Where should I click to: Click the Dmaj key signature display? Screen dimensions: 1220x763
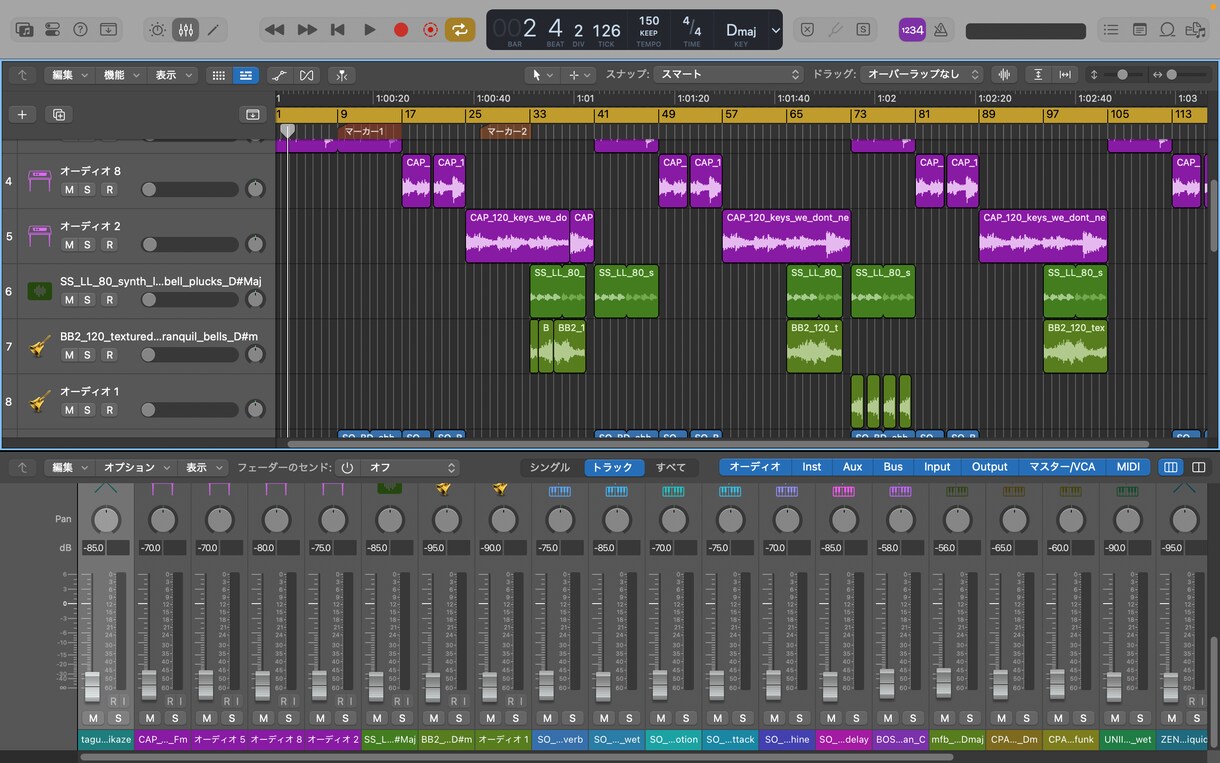741,30
